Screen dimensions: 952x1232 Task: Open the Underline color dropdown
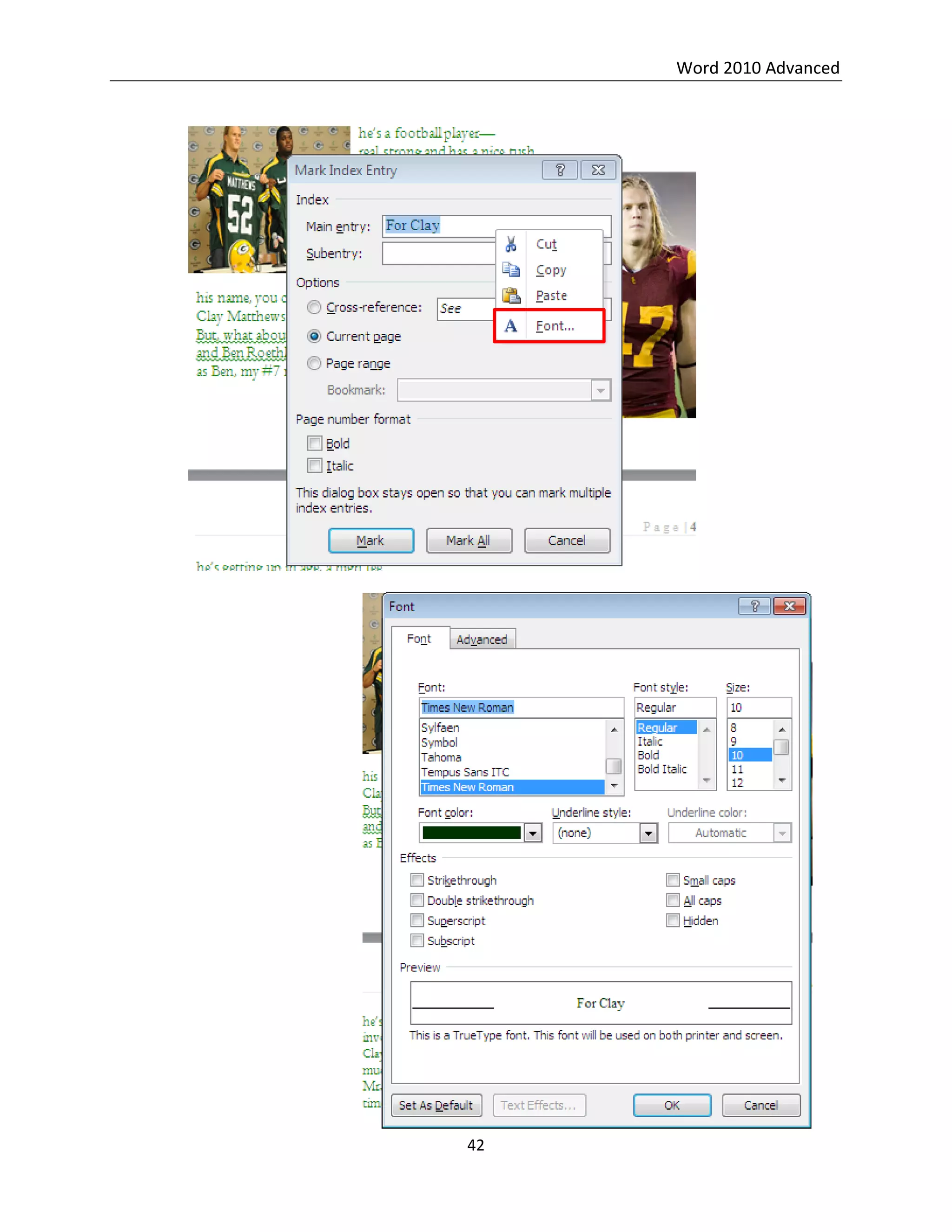point(782,833)
